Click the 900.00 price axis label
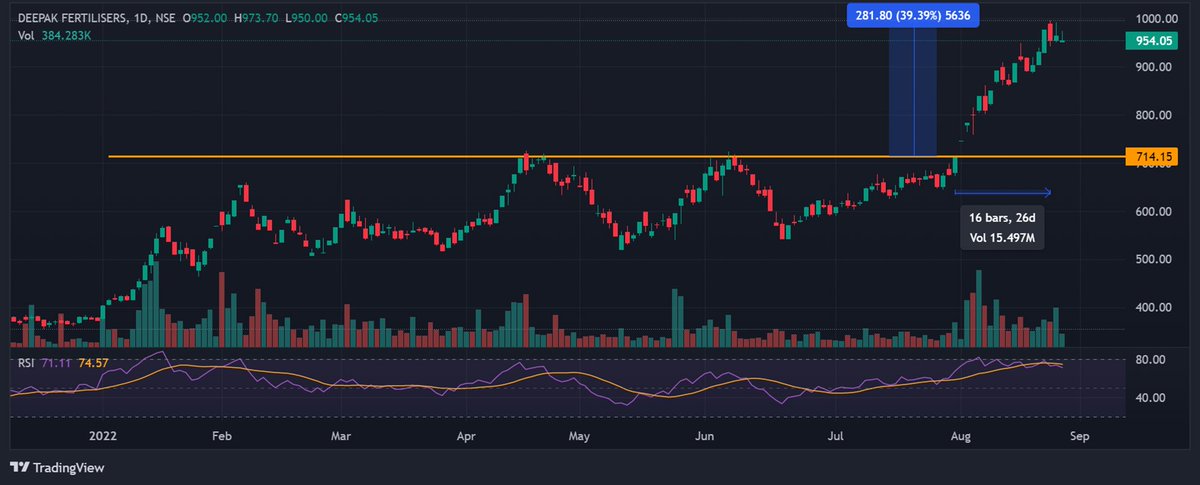This screenshot has height=485, width=1200. 1154,67
